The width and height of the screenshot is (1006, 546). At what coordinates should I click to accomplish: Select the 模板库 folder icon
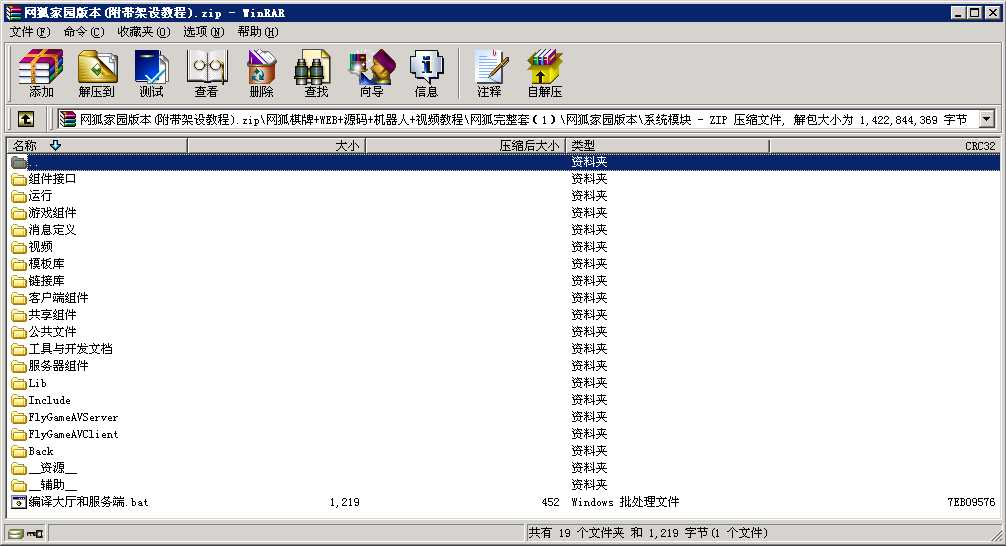pos(19,264)
